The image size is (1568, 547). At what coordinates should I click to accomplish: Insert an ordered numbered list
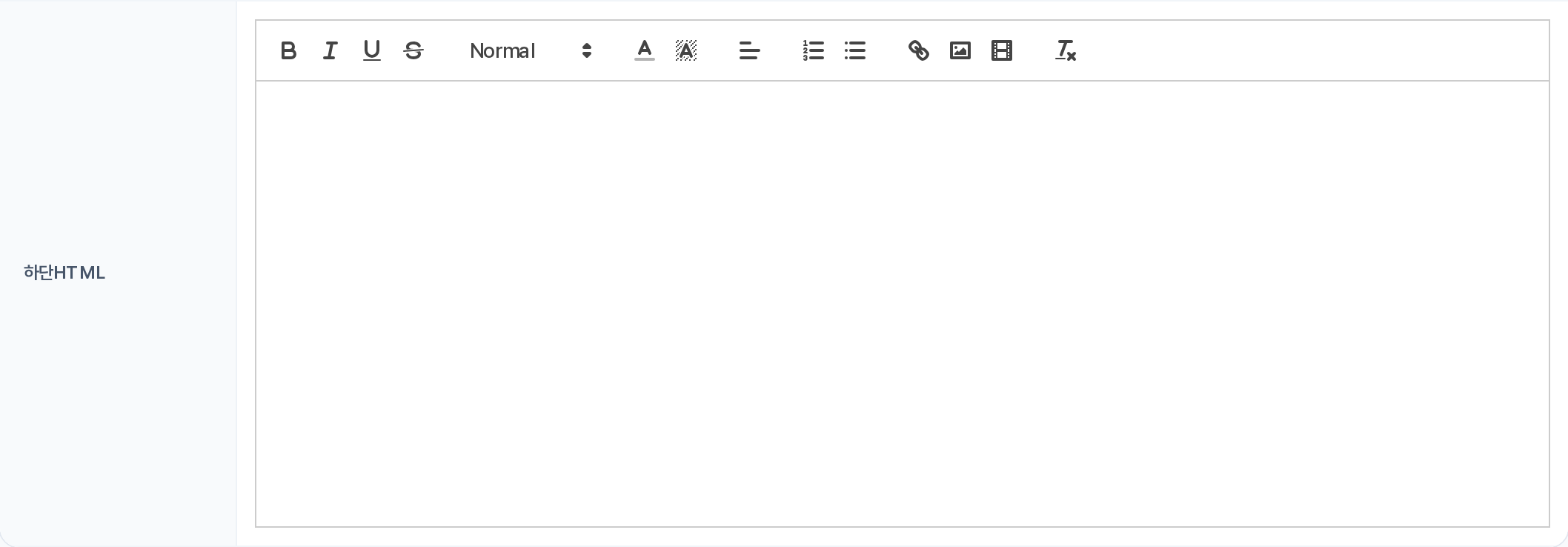(x=814, y=50)
